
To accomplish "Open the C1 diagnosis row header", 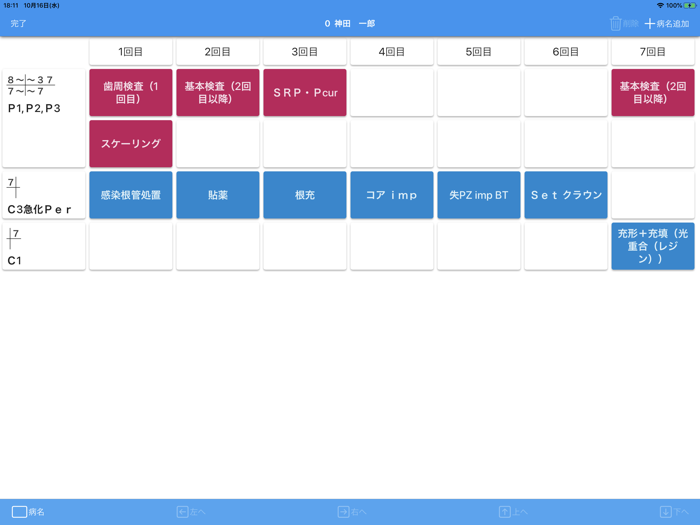I will point(44,246).
